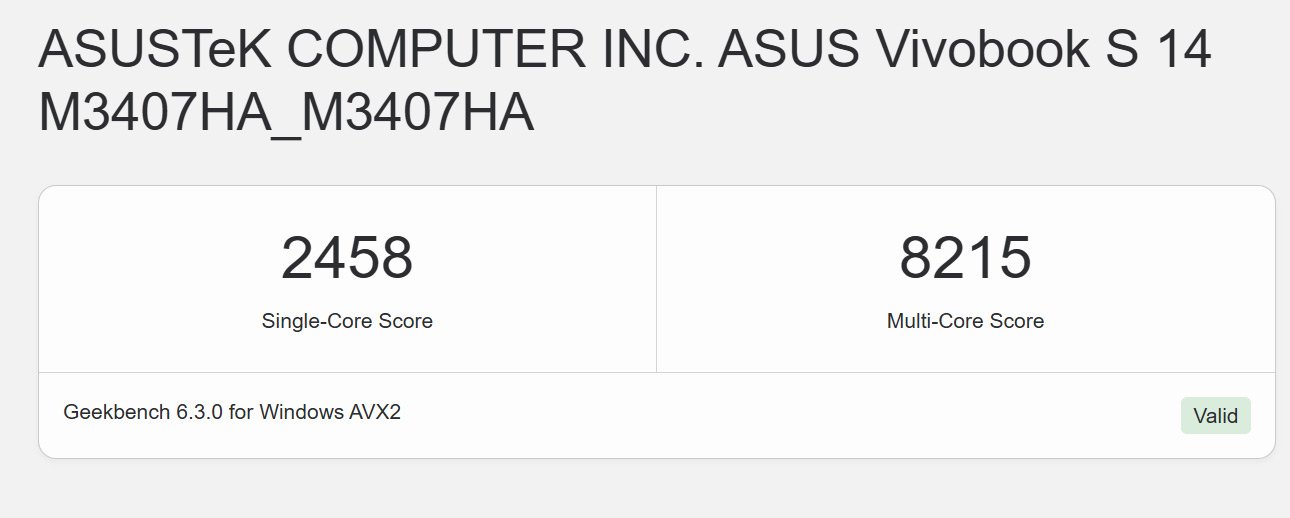
Task: Click the vertical divider between the two scores
Action: (656, 279)
